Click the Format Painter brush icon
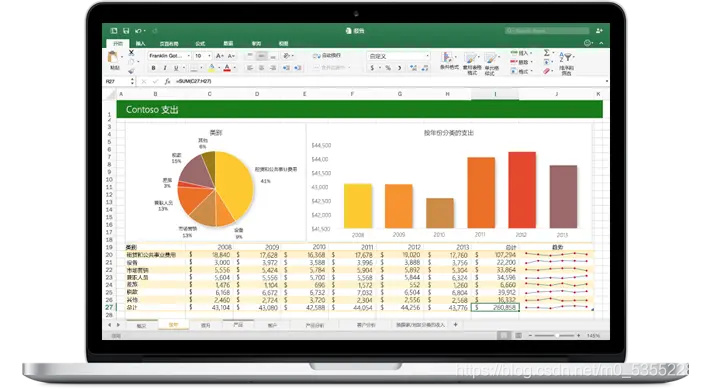Viewport: 713px width, 389px height. pos(131,71)
